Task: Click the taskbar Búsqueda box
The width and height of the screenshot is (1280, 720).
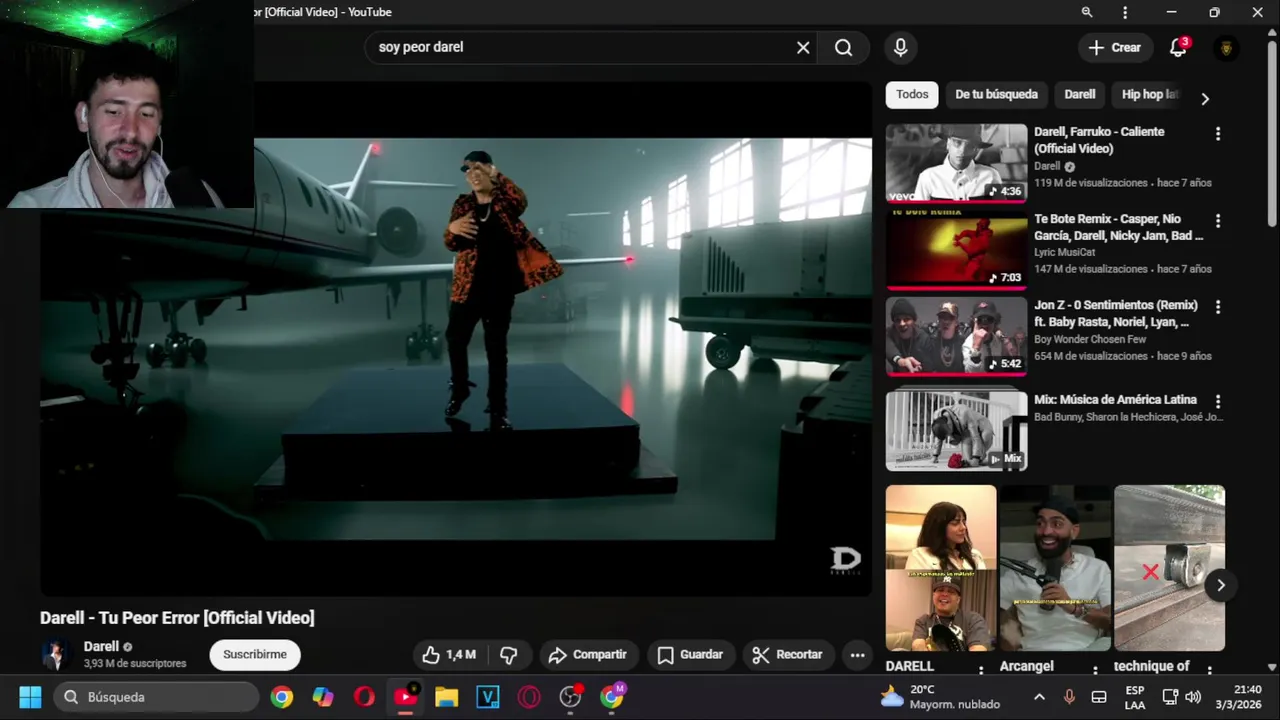Action: tap(157, 697)
